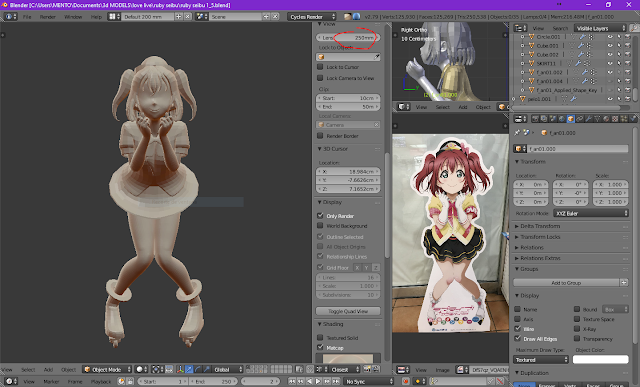Click the Add to Group button

pyautogui.click(x=566, y=282)
